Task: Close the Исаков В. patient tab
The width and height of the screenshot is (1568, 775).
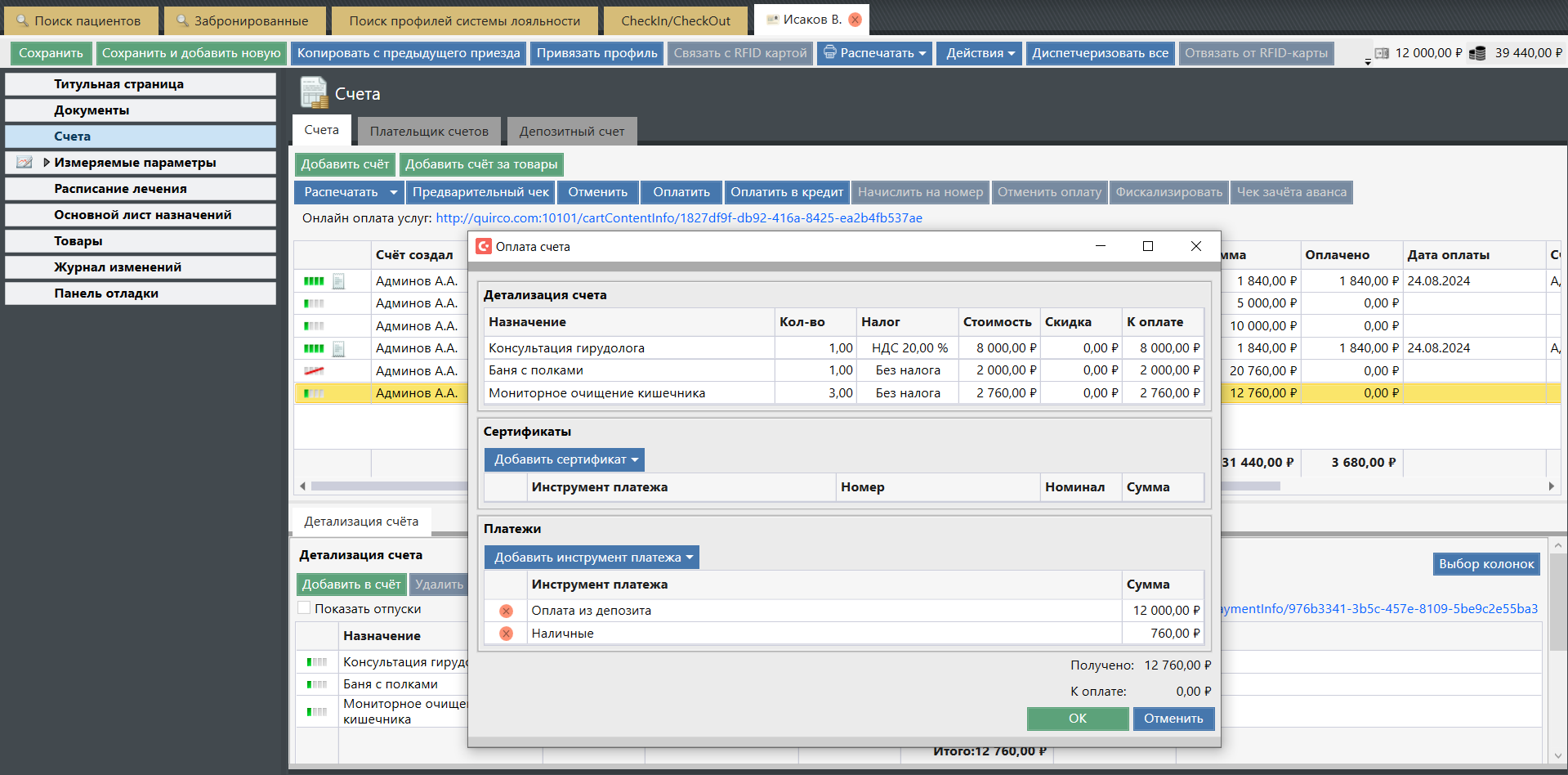Action: (855, 20)
